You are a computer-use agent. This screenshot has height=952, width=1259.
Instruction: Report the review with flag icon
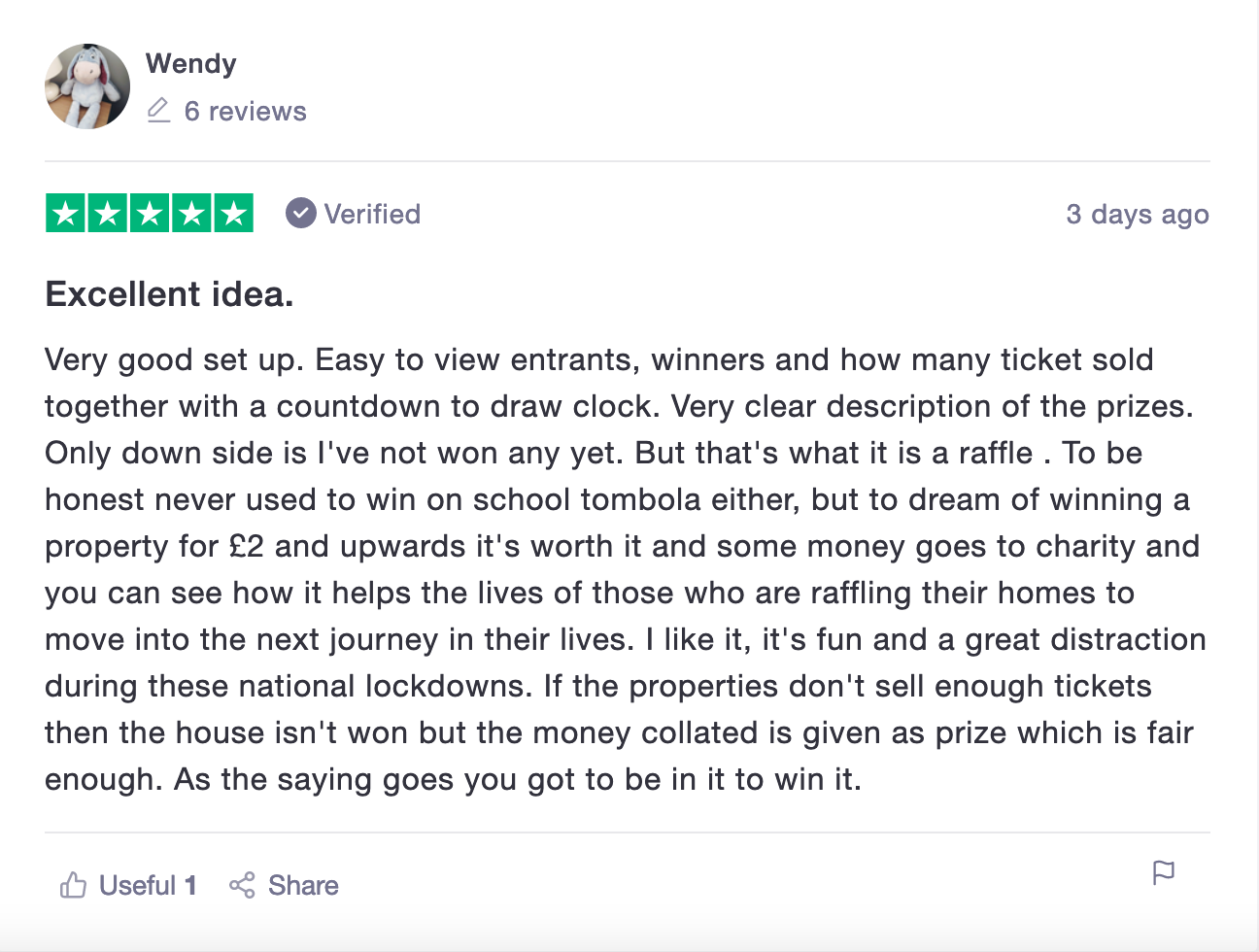[1163, 872]
